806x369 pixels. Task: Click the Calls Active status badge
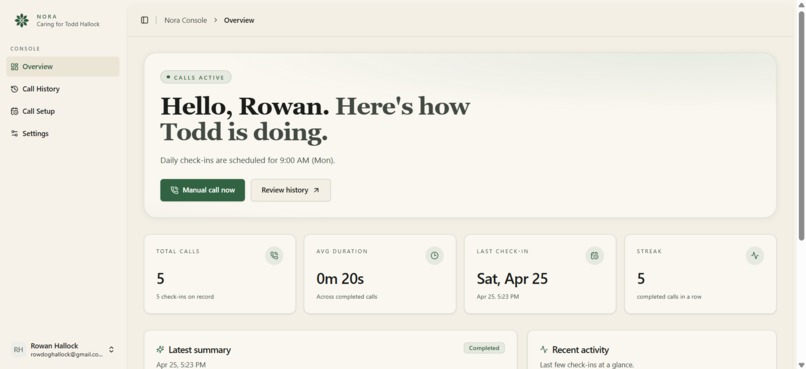pos(196,77)
